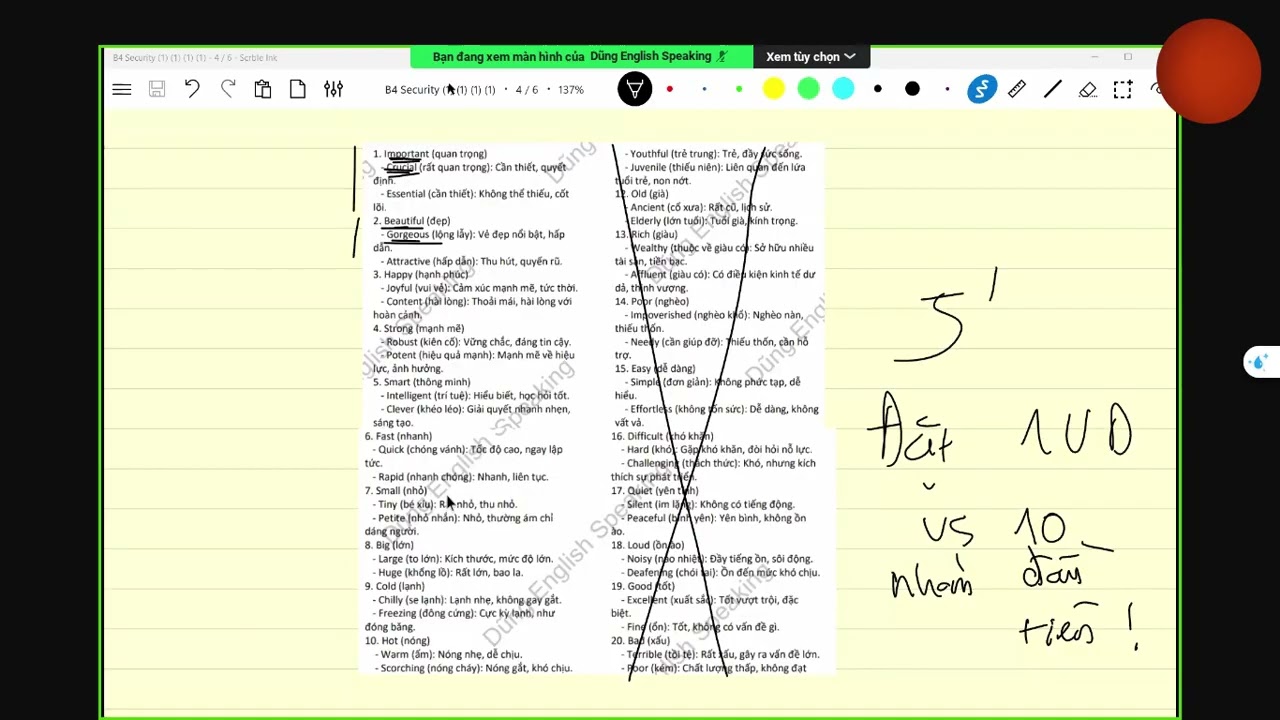Click the heading 9. Cold (lạnh)
The width and height of the screenshot is (1280, 720).
[x=395, y=586]
